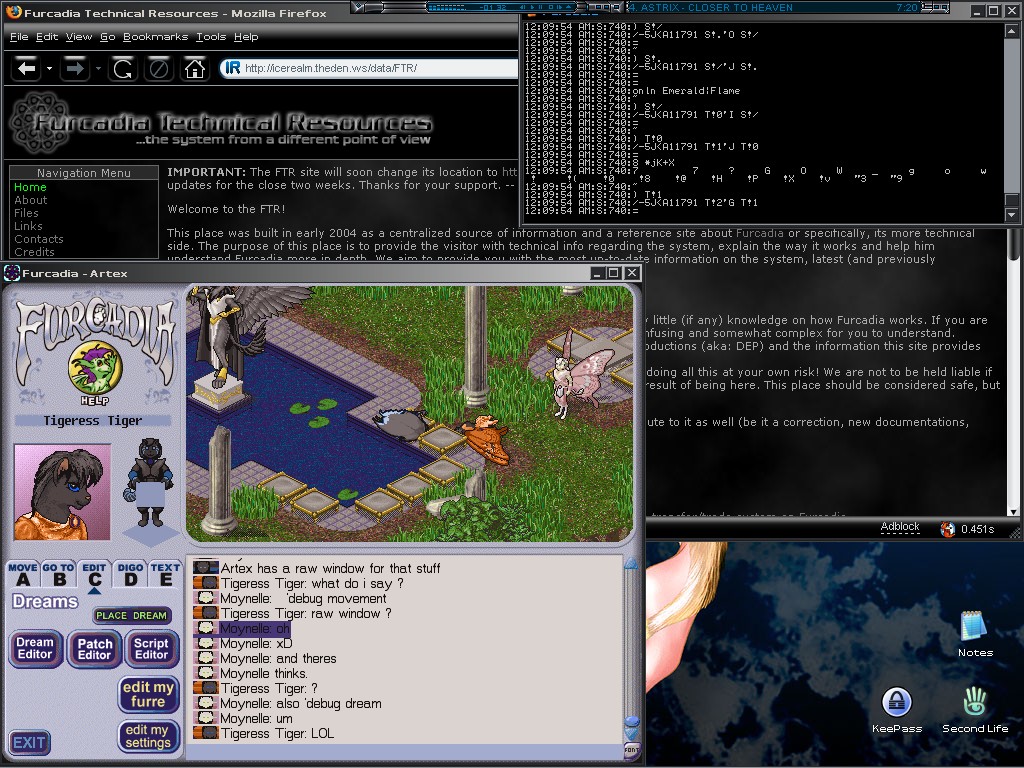Open the Home link in Navigation Menu
The image size is (1024, 768).
(30, 187)
